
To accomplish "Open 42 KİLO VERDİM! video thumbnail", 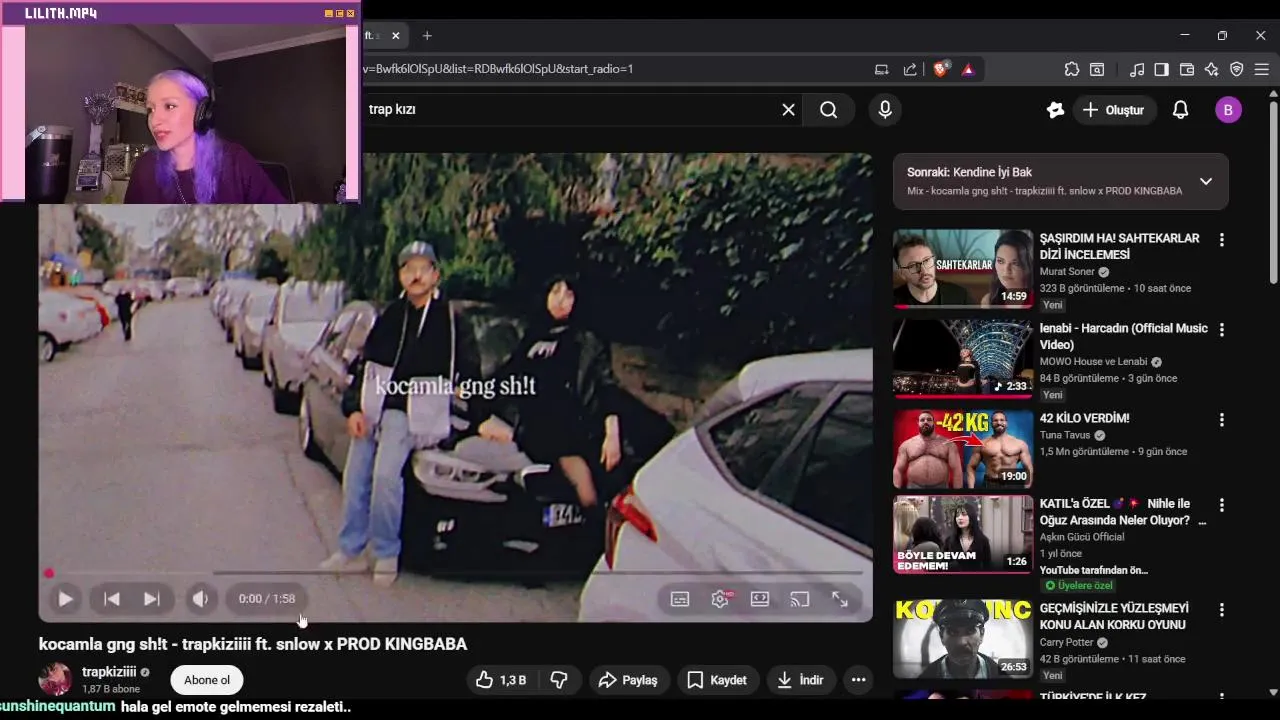I will coord(963,449).
